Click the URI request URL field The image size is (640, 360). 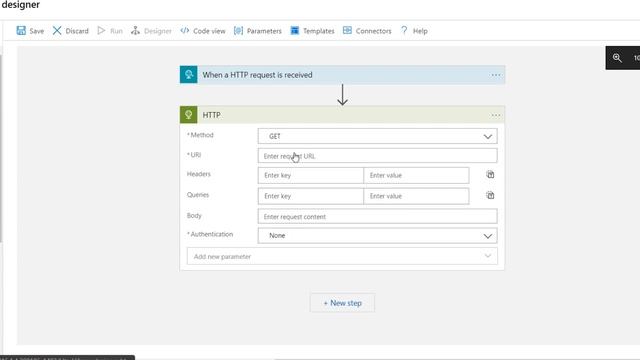coord(378,156)
